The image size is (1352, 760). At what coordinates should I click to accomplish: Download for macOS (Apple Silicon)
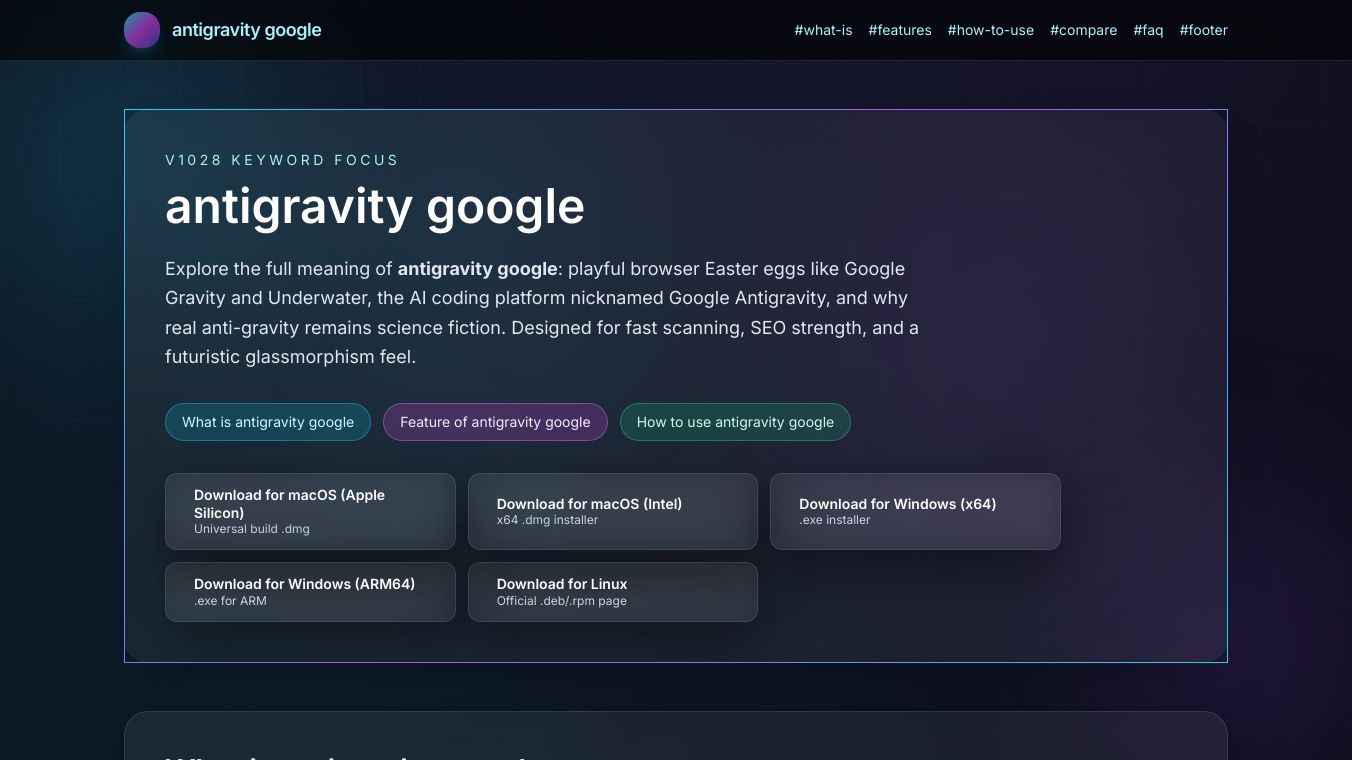click(310, 511)
